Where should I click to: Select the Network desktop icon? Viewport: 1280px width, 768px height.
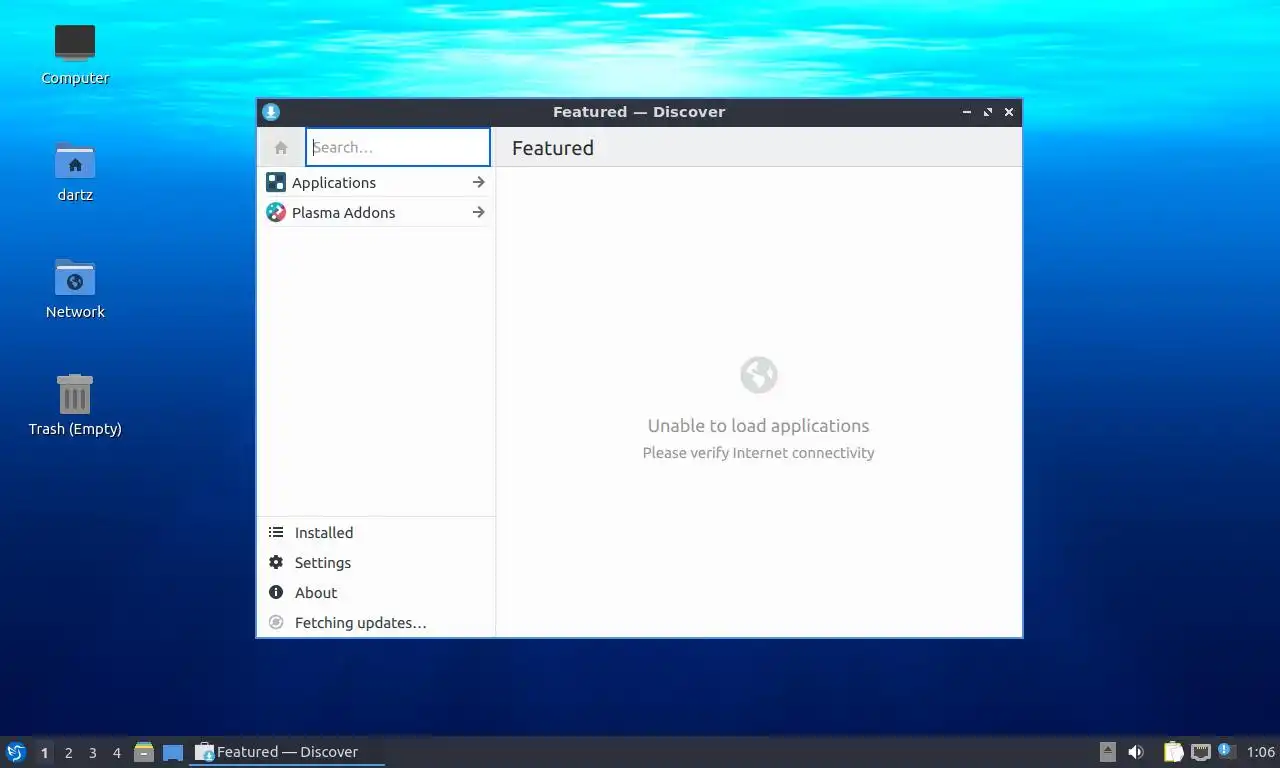[75, 289]
